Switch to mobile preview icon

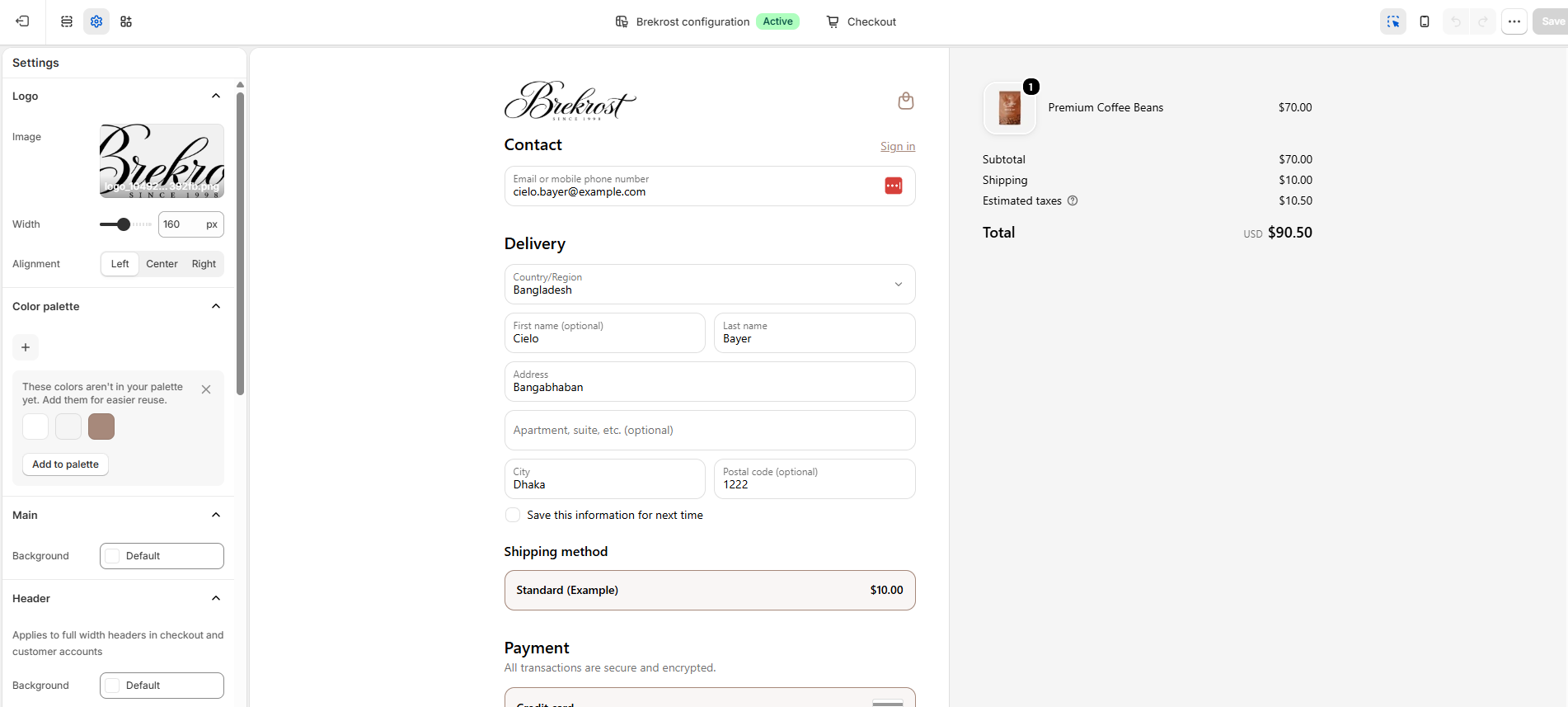[x=1425, y=21]
